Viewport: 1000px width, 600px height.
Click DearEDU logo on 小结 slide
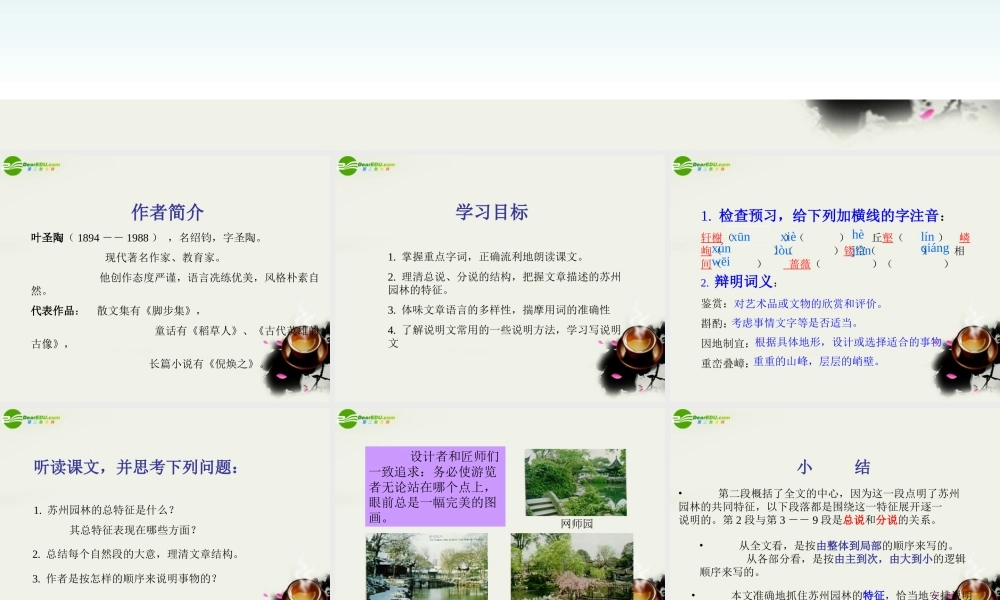coord(702,419)
